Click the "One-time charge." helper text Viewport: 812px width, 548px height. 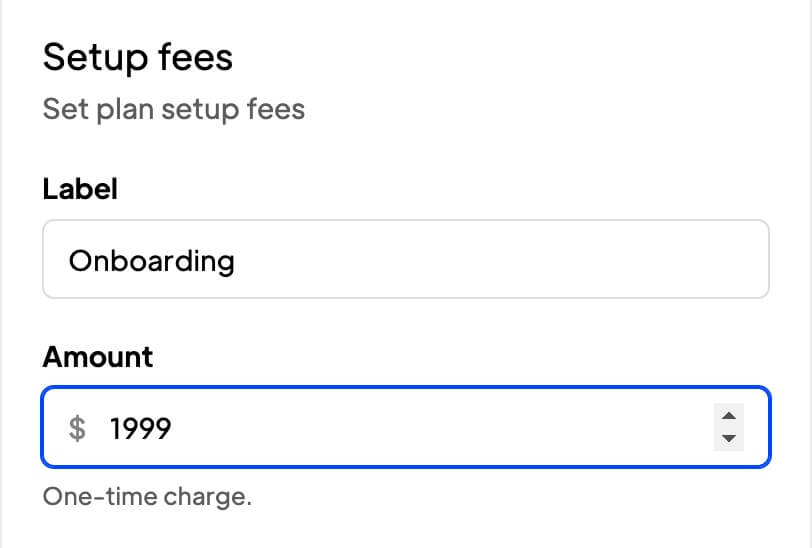147,496
